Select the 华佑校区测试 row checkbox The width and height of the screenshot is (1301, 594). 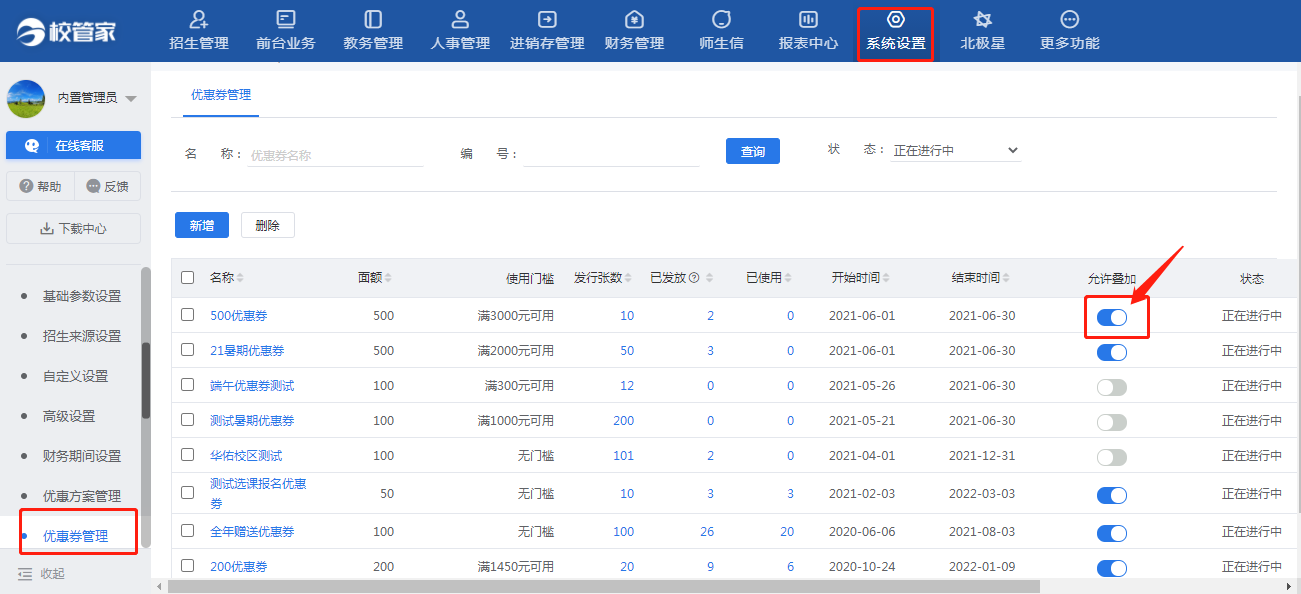pyautogui.click(x=188, y=455)
